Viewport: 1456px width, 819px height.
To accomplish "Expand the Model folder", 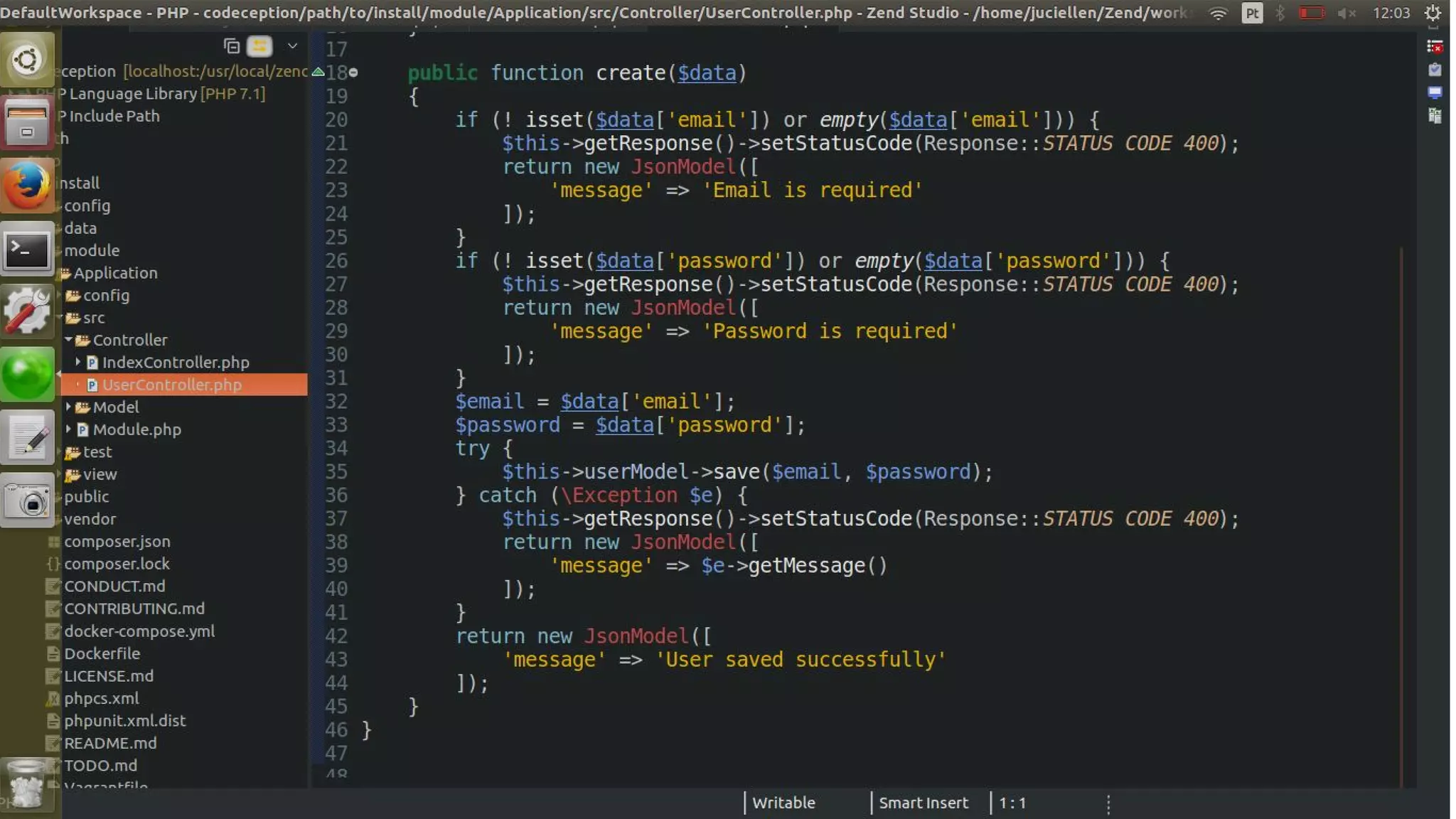I will pyautogui.click(x=69, y=407).
